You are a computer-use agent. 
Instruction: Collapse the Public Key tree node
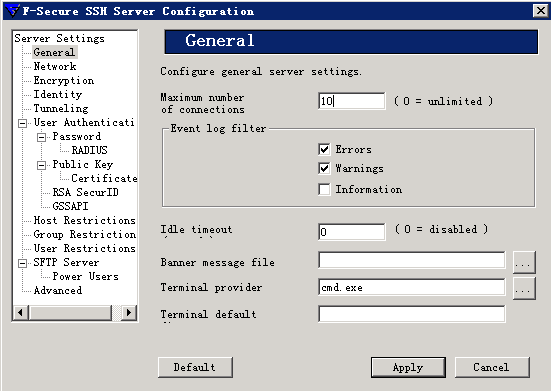pos(41,165)
